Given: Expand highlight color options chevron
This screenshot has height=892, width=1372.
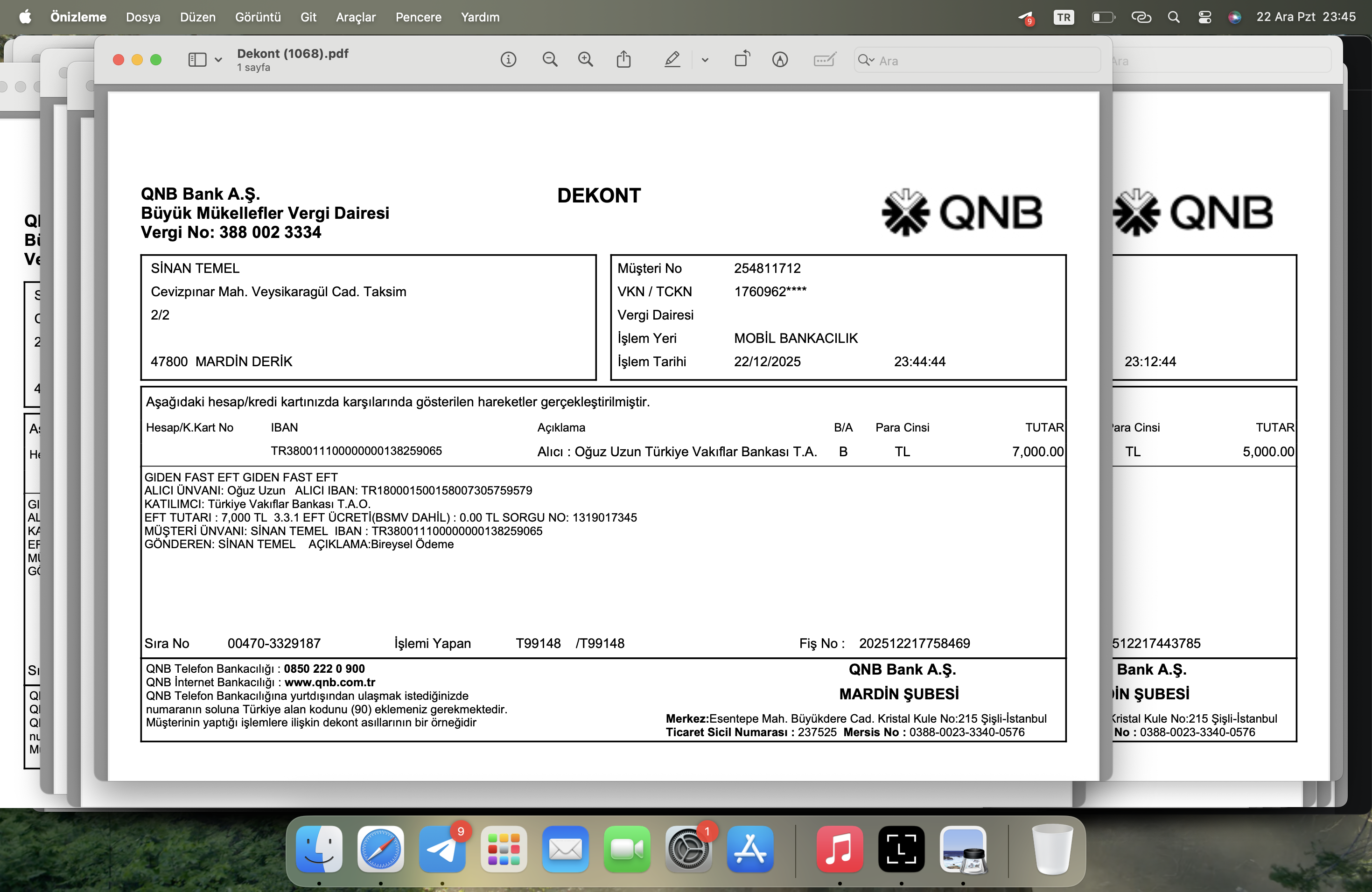Looking at the screenshot, I should 705,60.
